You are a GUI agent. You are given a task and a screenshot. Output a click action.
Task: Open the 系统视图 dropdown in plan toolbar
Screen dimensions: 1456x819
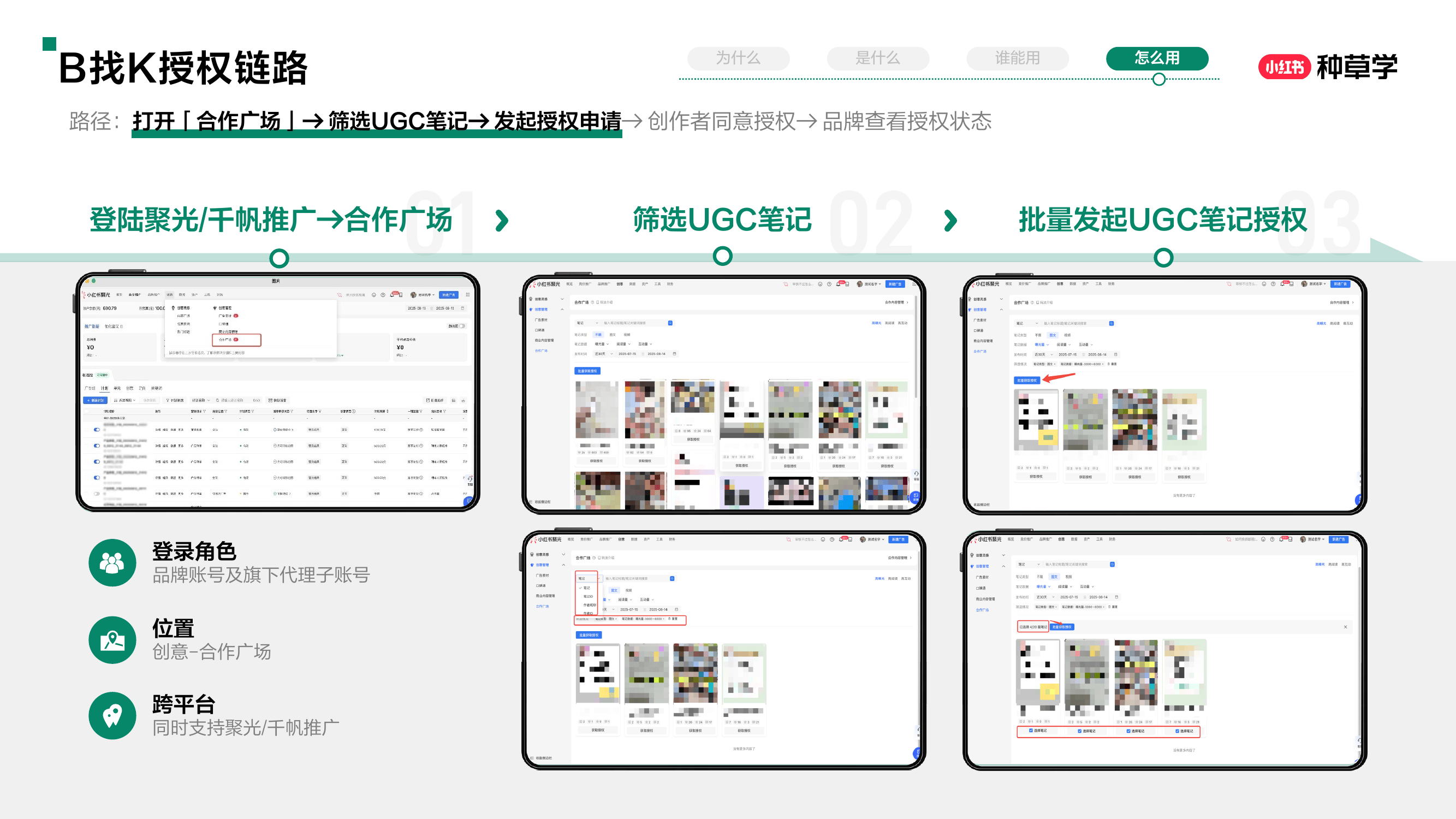(126, 400)
